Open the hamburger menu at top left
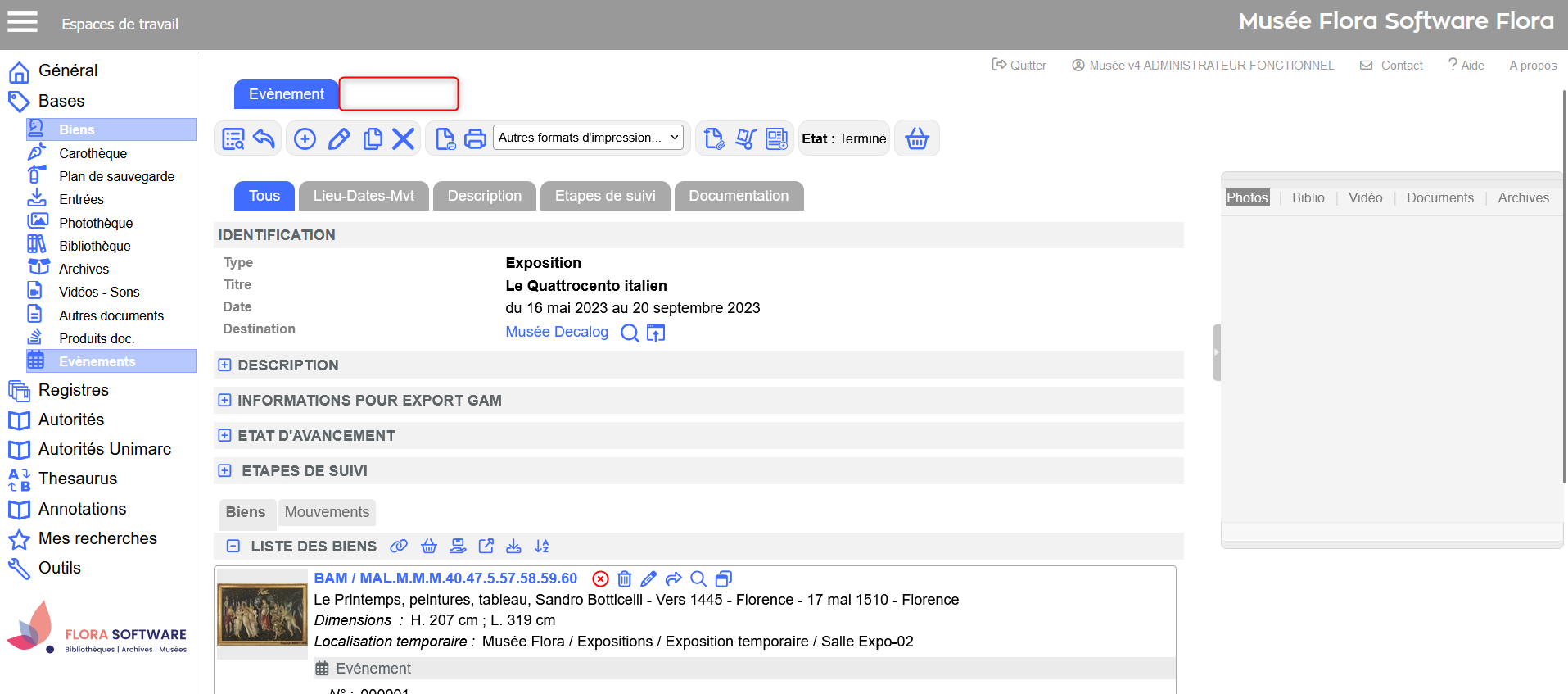Viewport: 1568px width, 694px height. point(22,22)
